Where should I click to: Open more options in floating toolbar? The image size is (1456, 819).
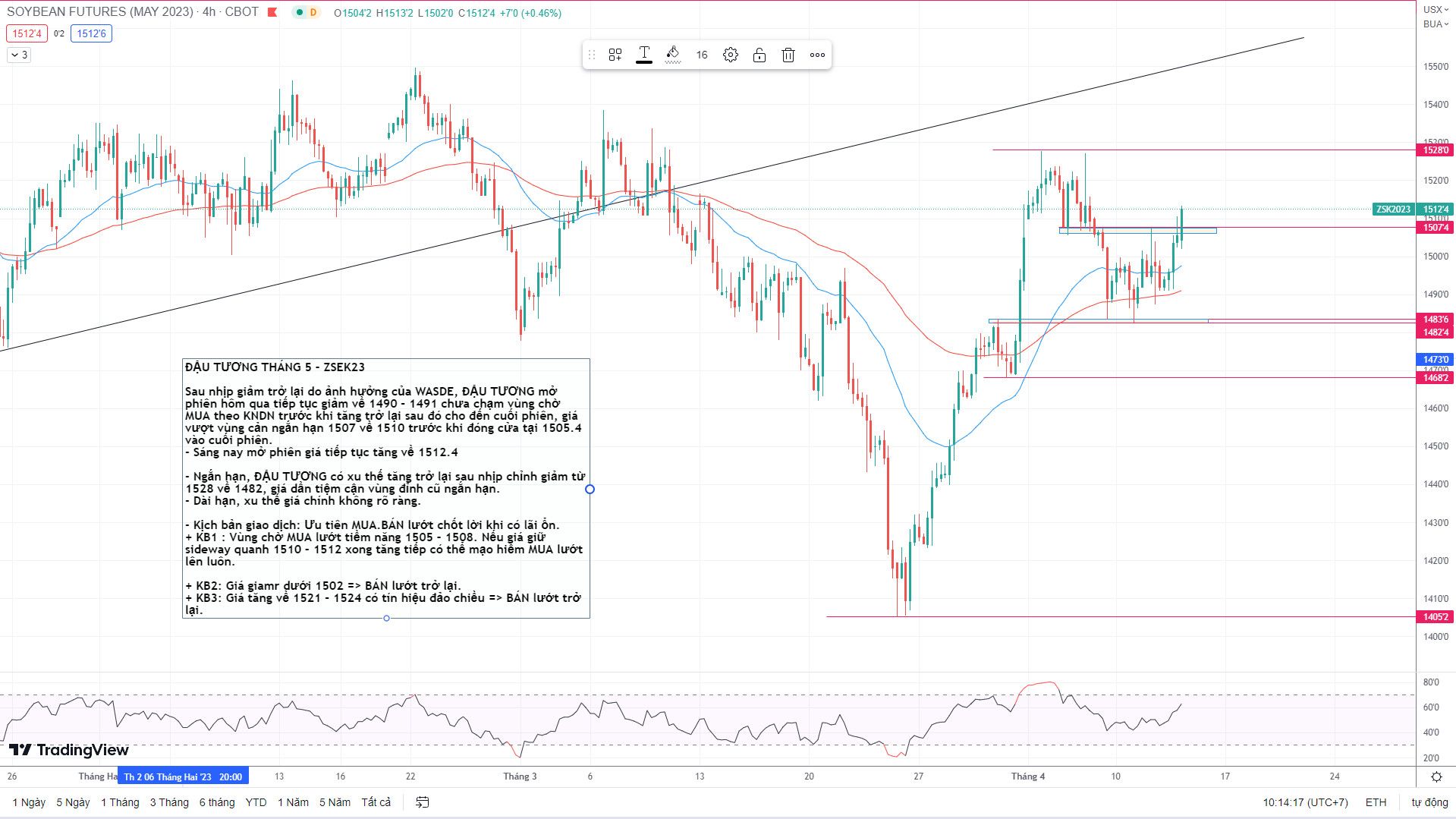817,55
